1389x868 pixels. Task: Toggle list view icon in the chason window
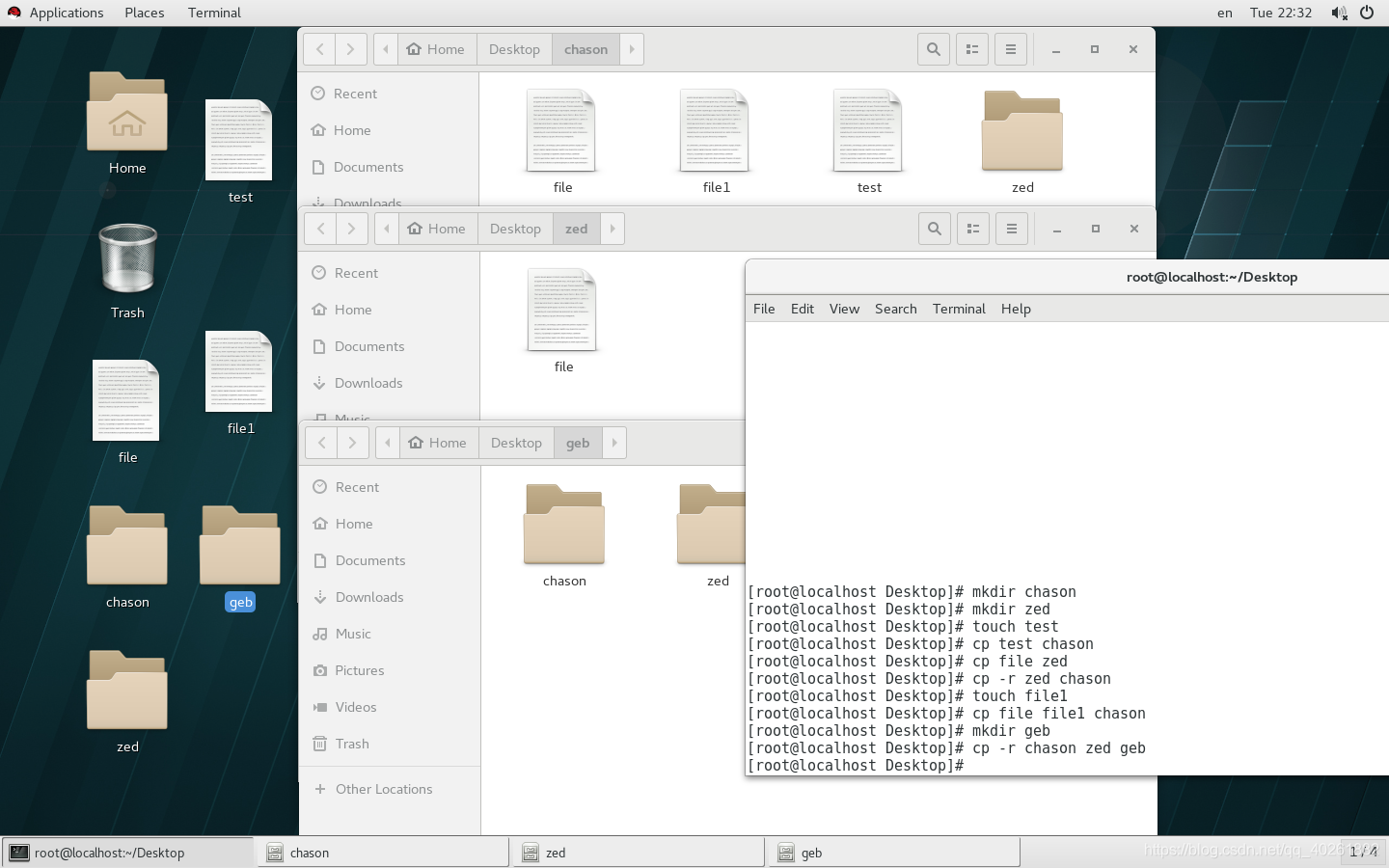click(x=971, y=49)
